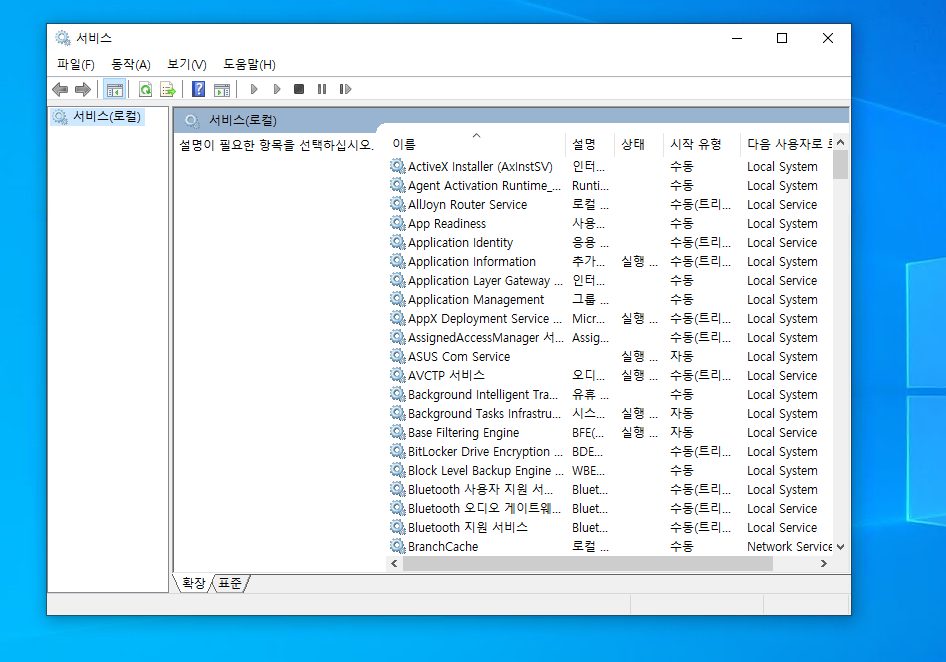The height and width of the screenshot is (662, 946).
Task: Click the gear icon of AllJoyn Router Service
Action: click(x=398, y=204)
